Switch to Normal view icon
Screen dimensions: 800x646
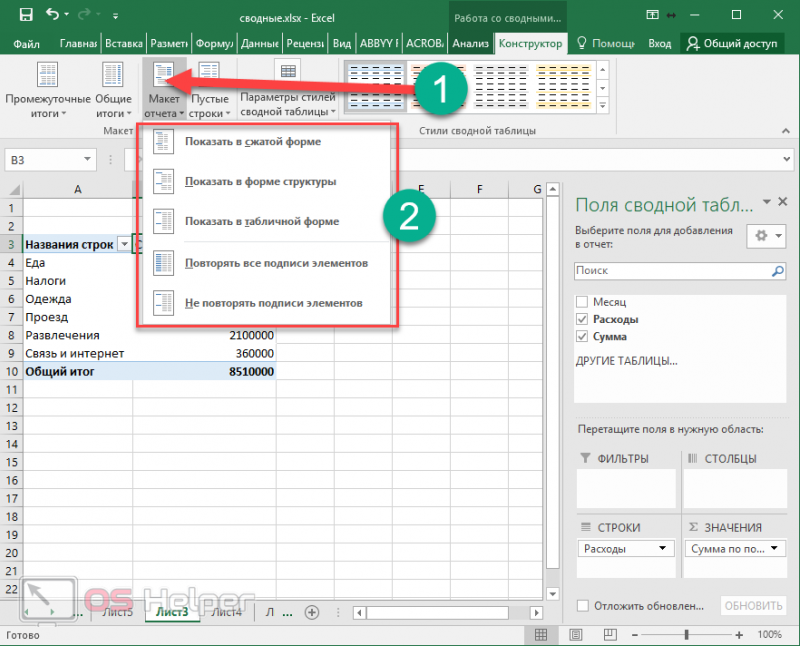(x=541, y=635)
